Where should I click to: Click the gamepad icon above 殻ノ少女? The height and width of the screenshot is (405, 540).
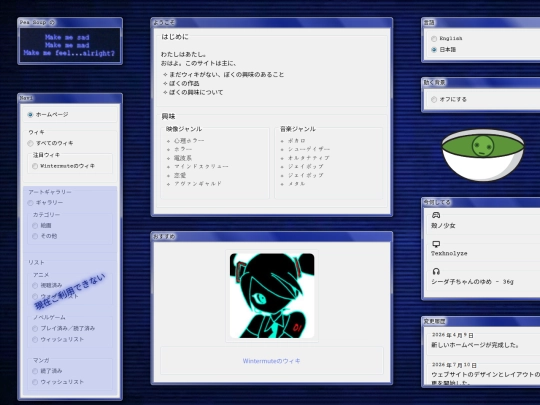pos(436,215)
